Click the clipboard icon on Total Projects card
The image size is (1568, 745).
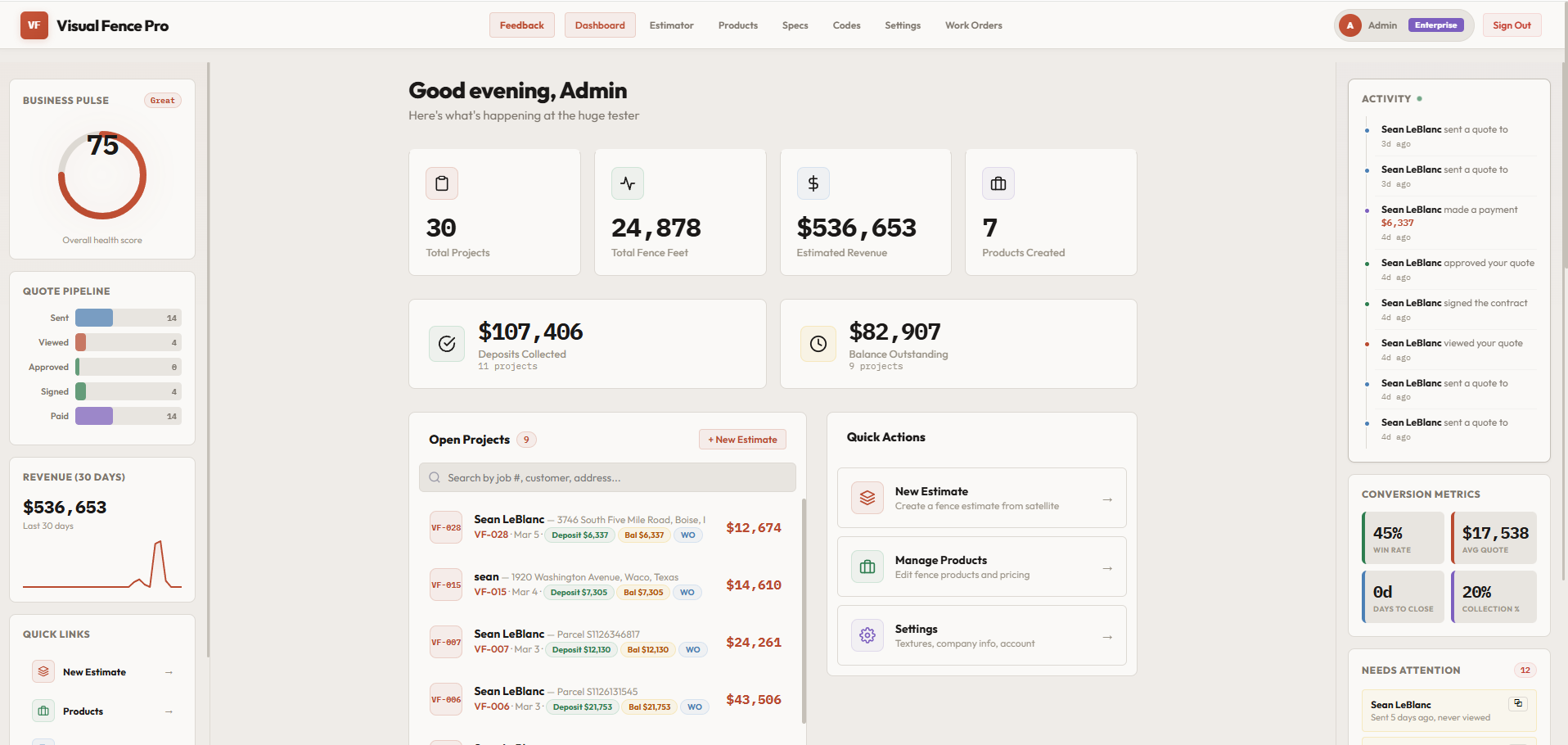coord(442,183)
